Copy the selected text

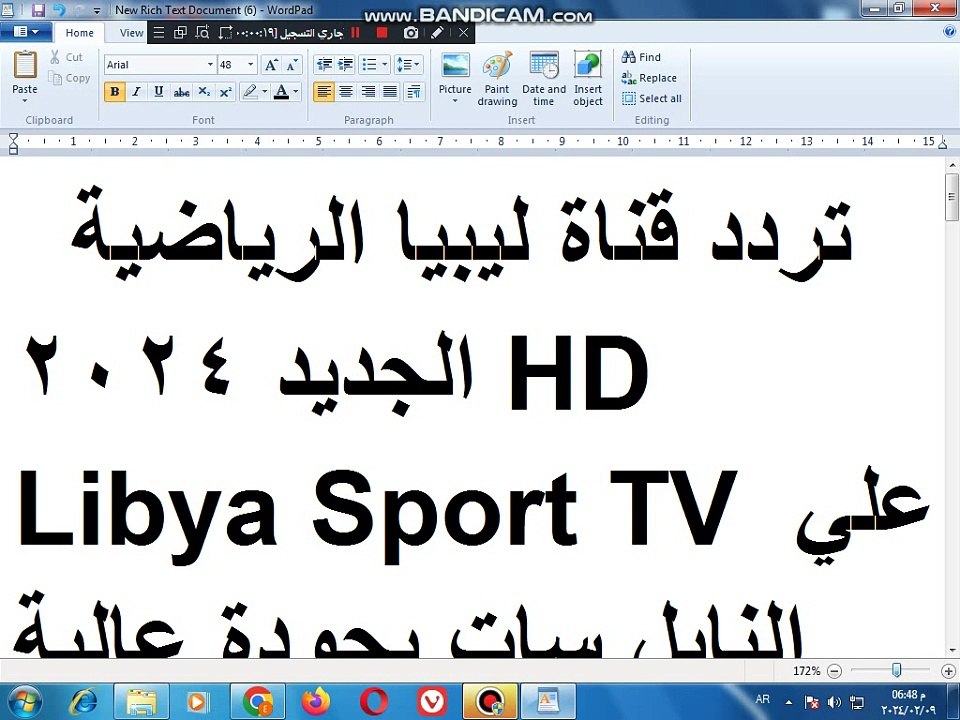(69, 78)
